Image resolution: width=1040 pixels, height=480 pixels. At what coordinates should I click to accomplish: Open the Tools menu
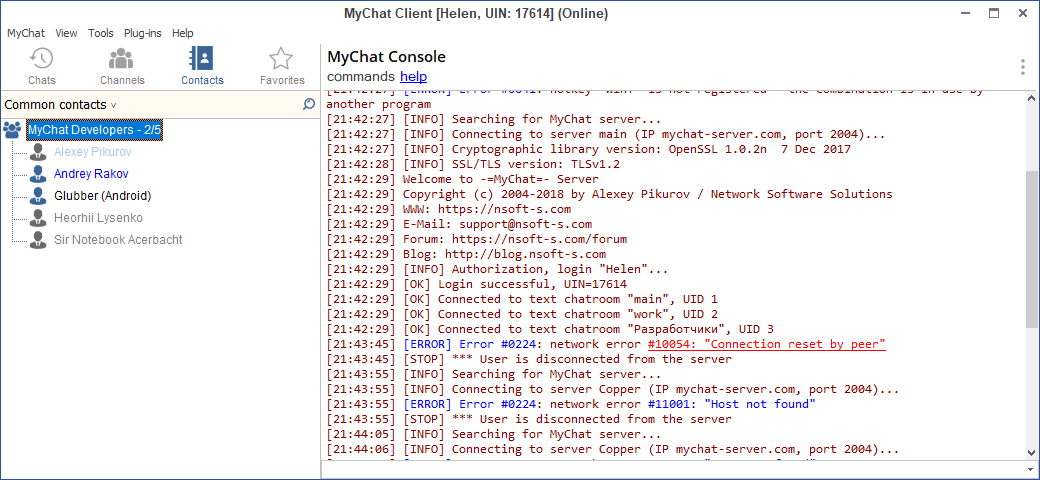pyautogui.click(x=101, y=33)
